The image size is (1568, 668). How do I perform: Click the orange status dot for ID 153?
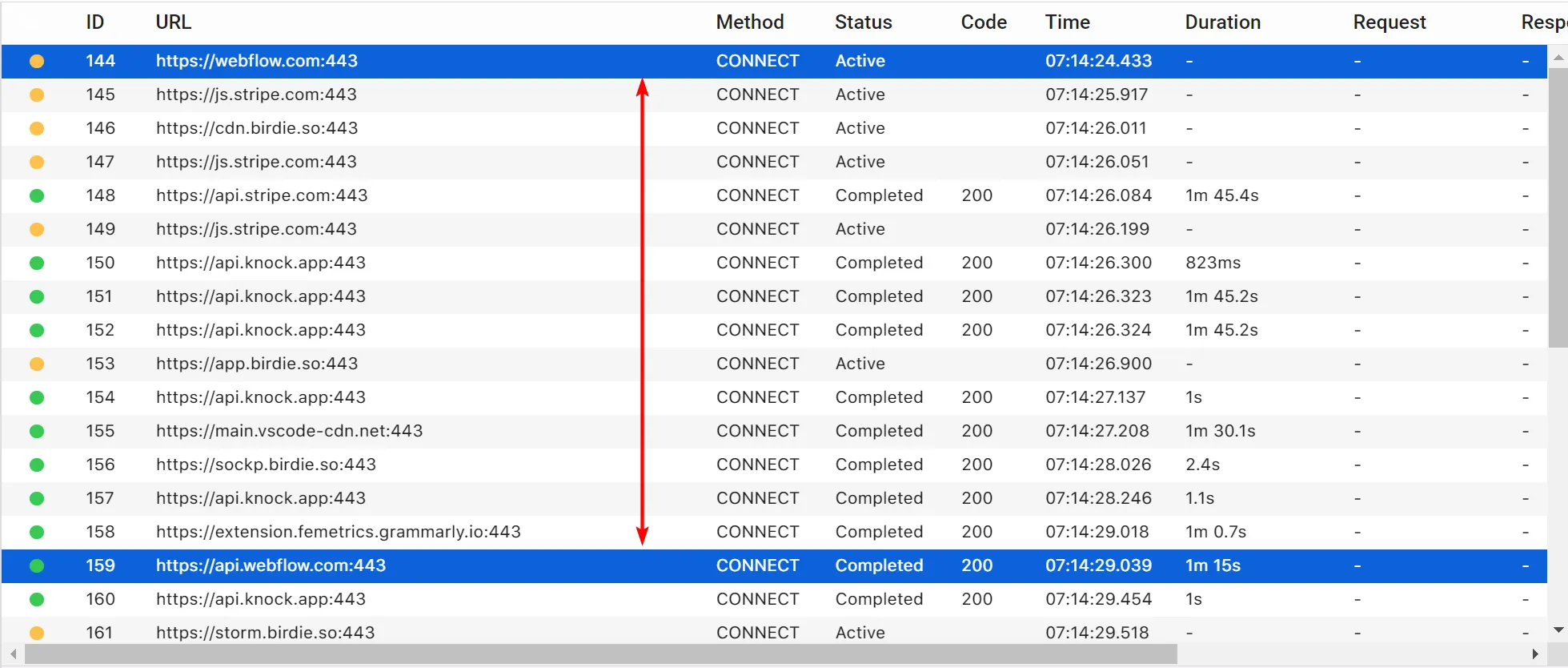(x=37, y=364)
